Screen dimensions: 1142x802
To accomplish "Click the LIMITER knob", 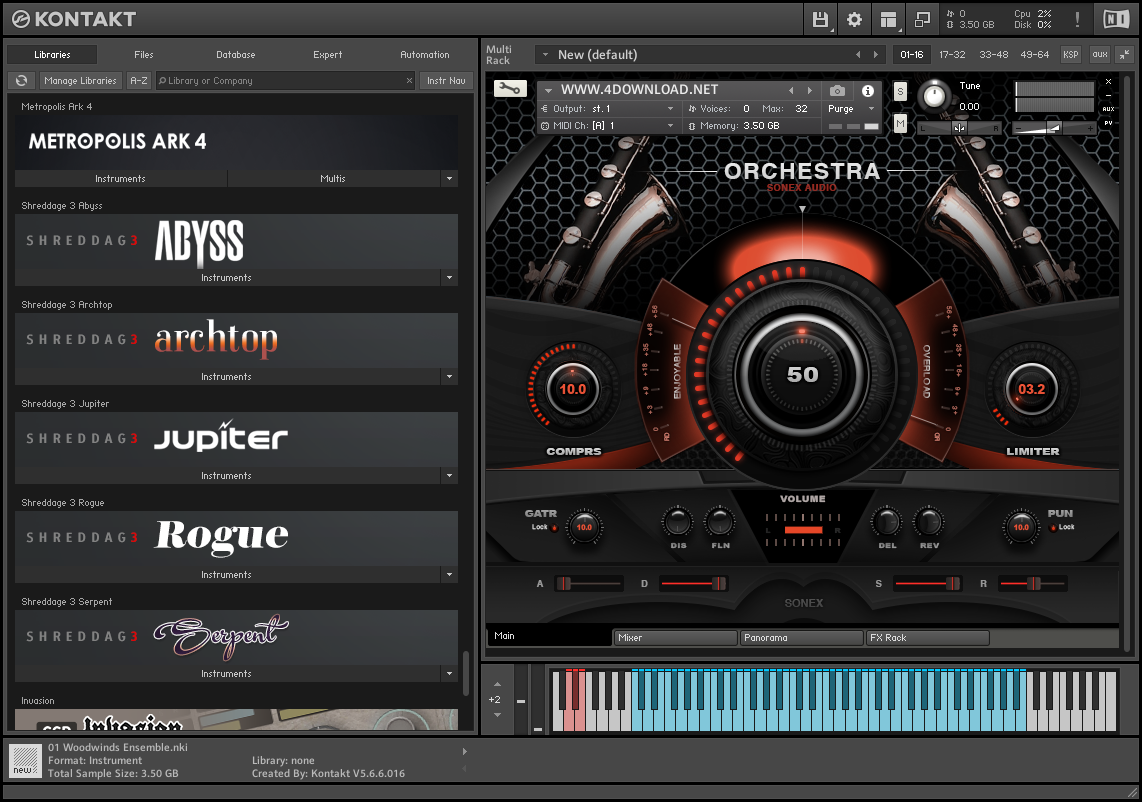I will tap(1031, 390).
